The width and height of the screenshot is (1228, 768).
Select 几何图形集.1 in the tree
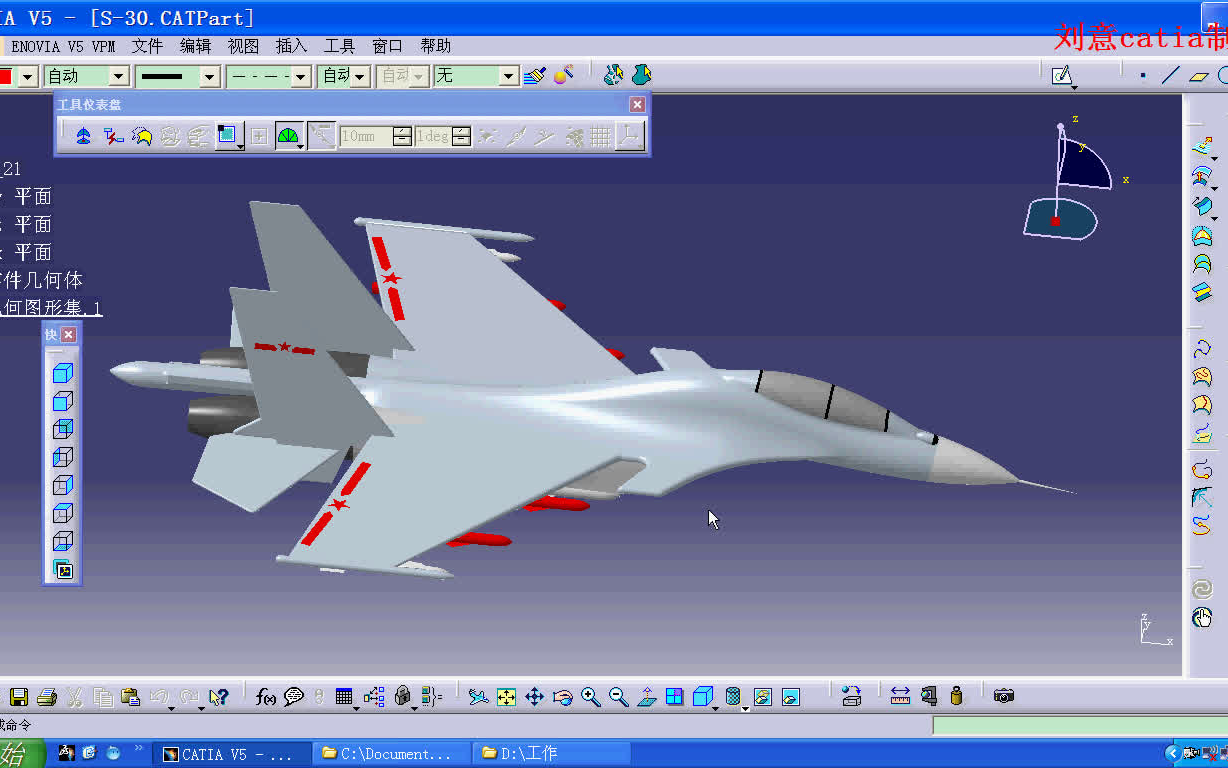point(50,308)
